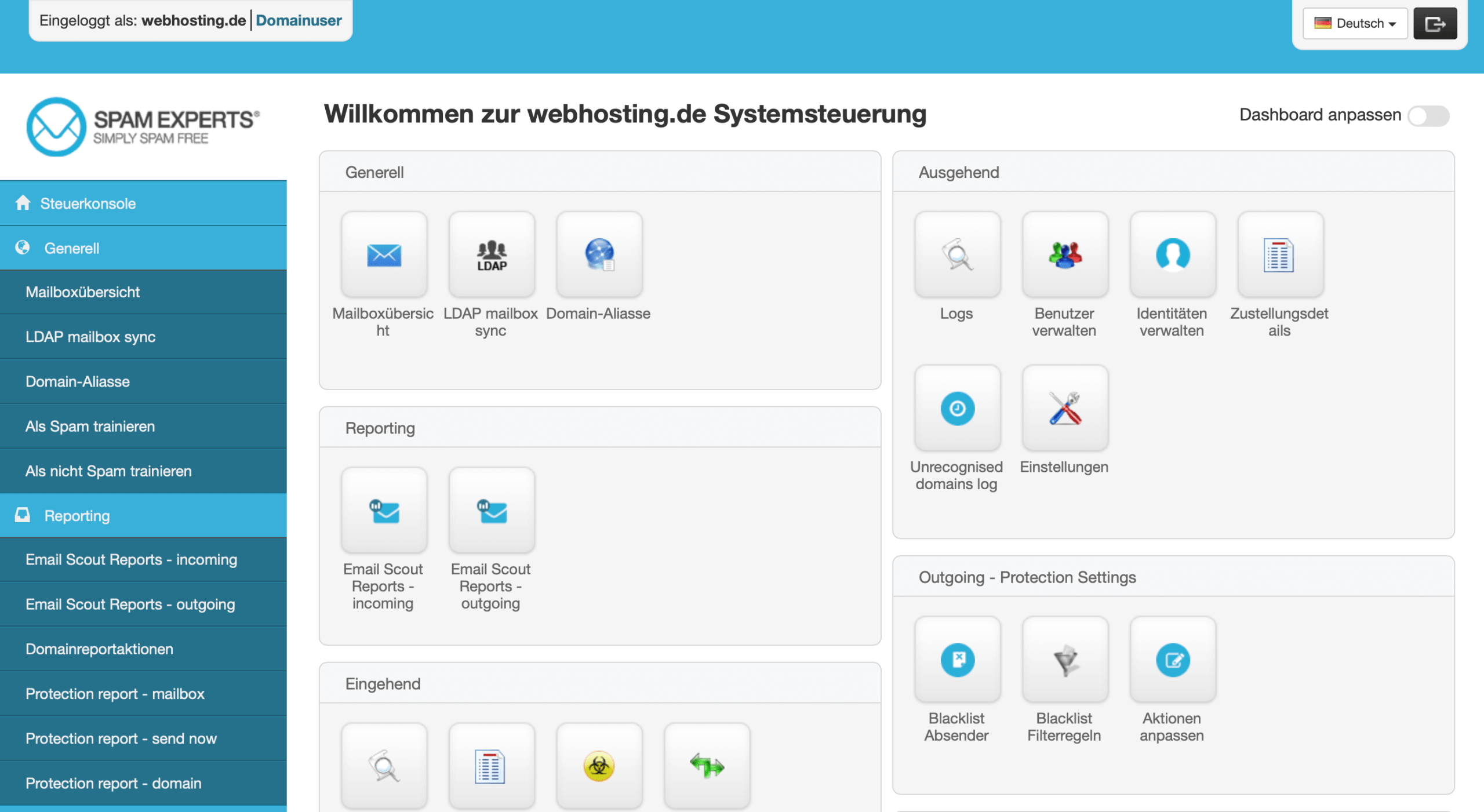
Task: Open the outgoing Logs magnifier icon
Action: coord(957,254)
